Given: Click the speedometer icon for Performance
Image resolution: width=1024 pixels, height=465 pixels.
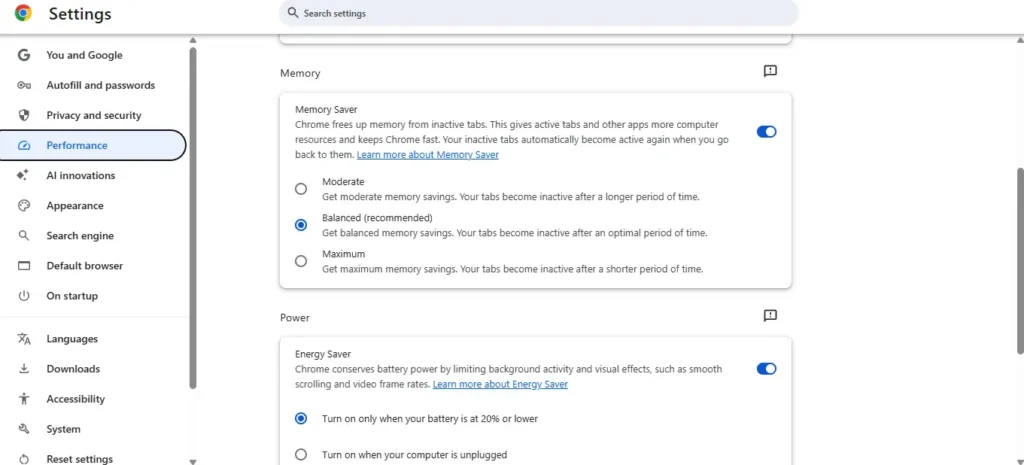Looking at the screenshot, I should tap(24, 145).
